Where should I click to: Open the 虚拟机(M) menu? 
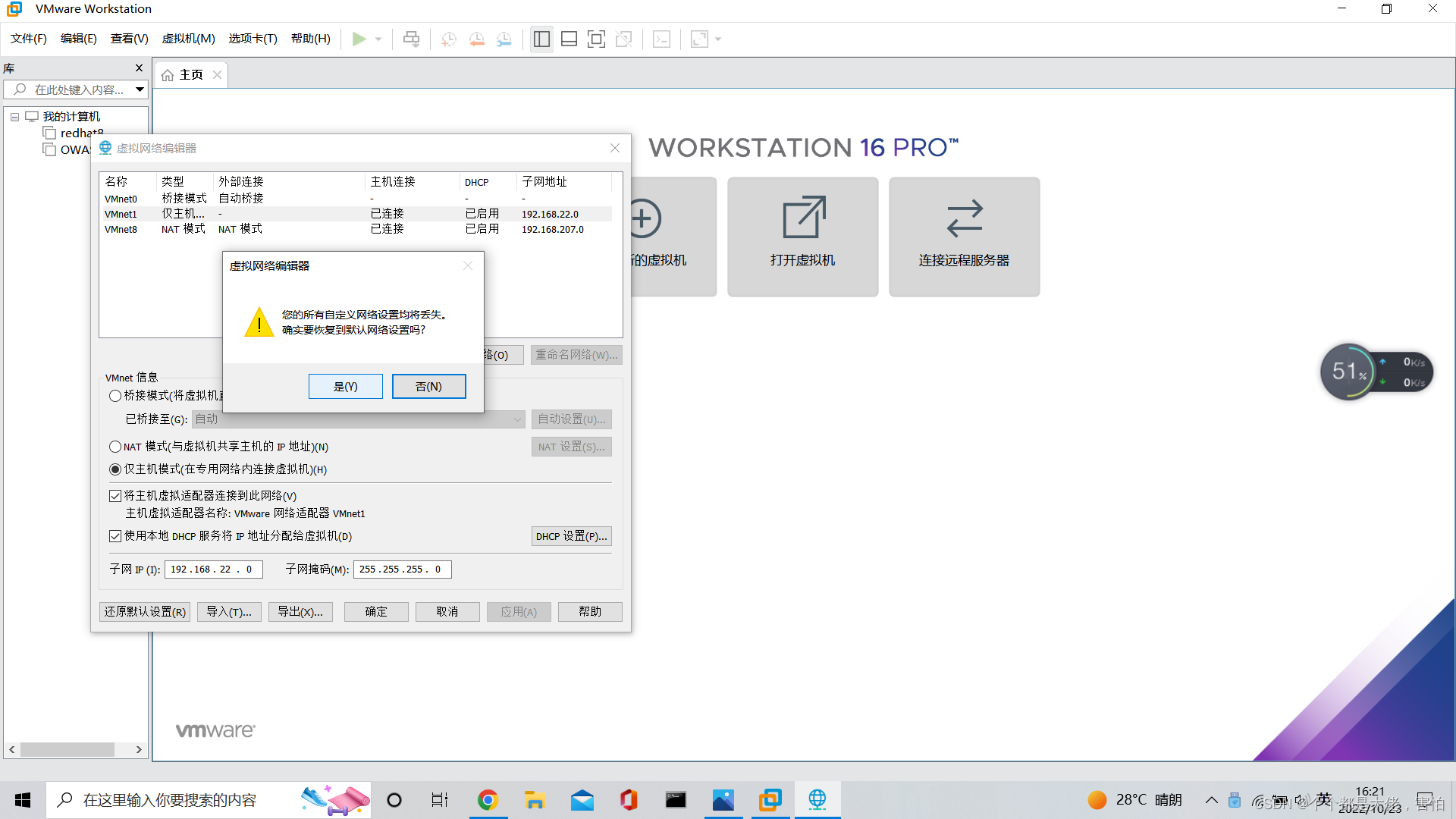coord(189,39)
